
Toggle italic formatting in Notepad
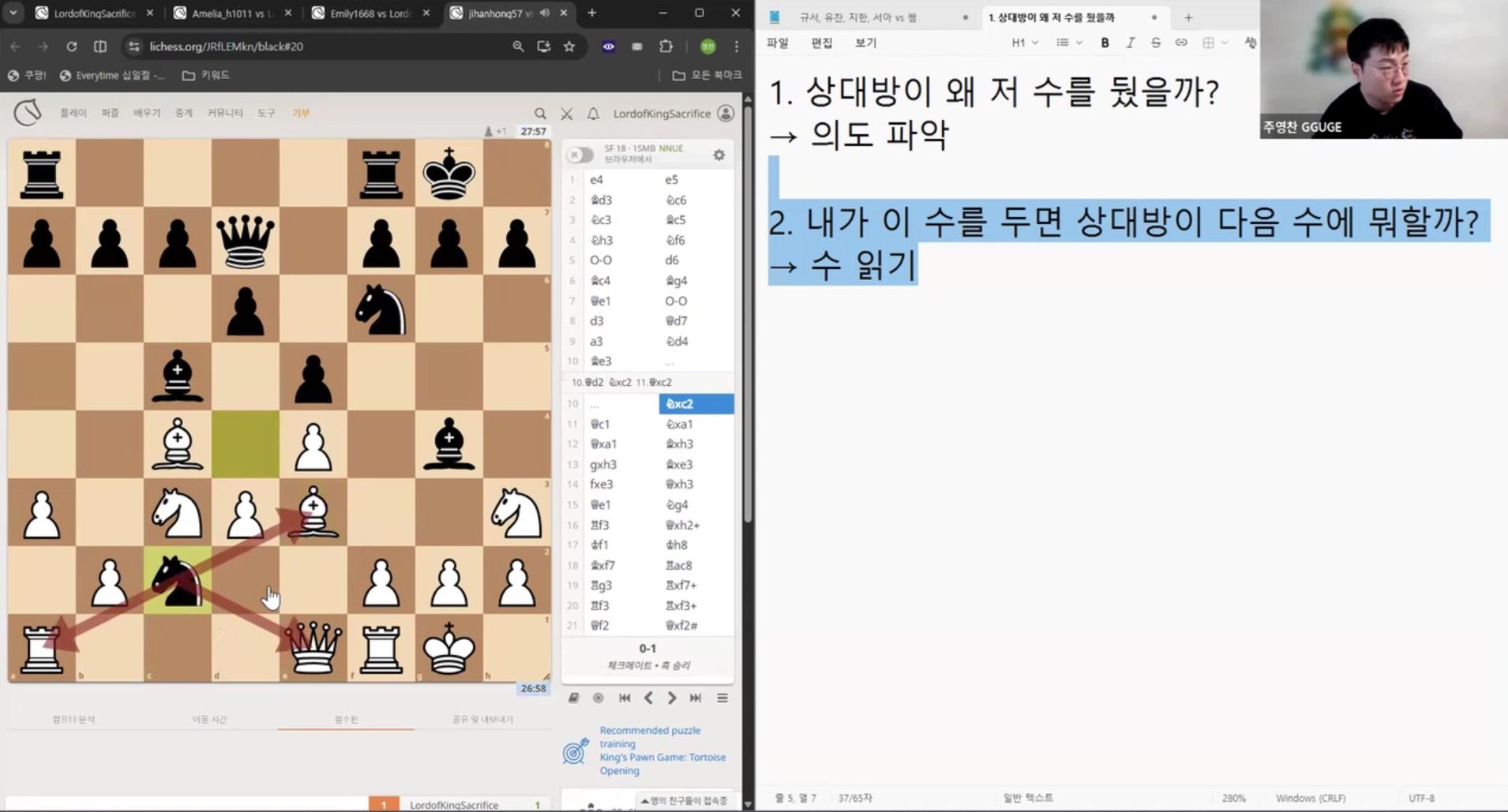pos(1130,43)
